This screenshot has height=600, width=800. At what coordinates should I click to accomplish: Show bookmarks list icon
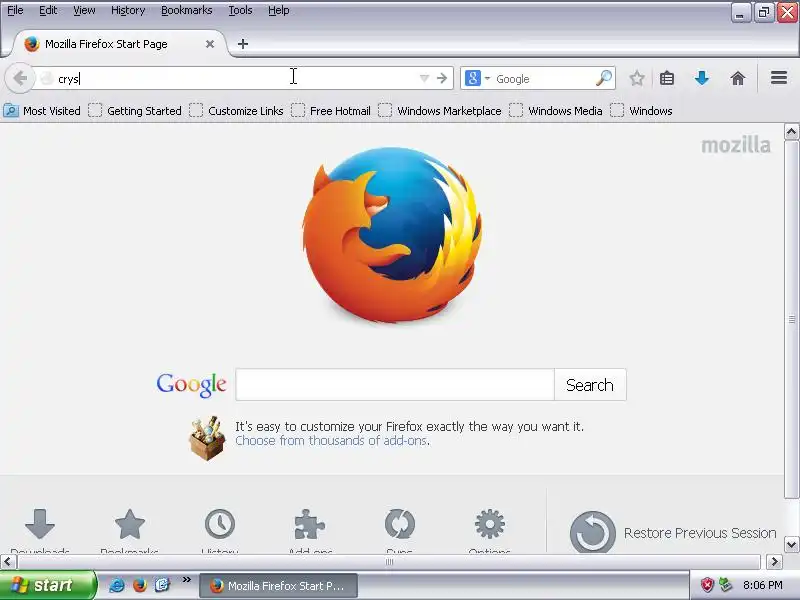[x=667, y=79]
